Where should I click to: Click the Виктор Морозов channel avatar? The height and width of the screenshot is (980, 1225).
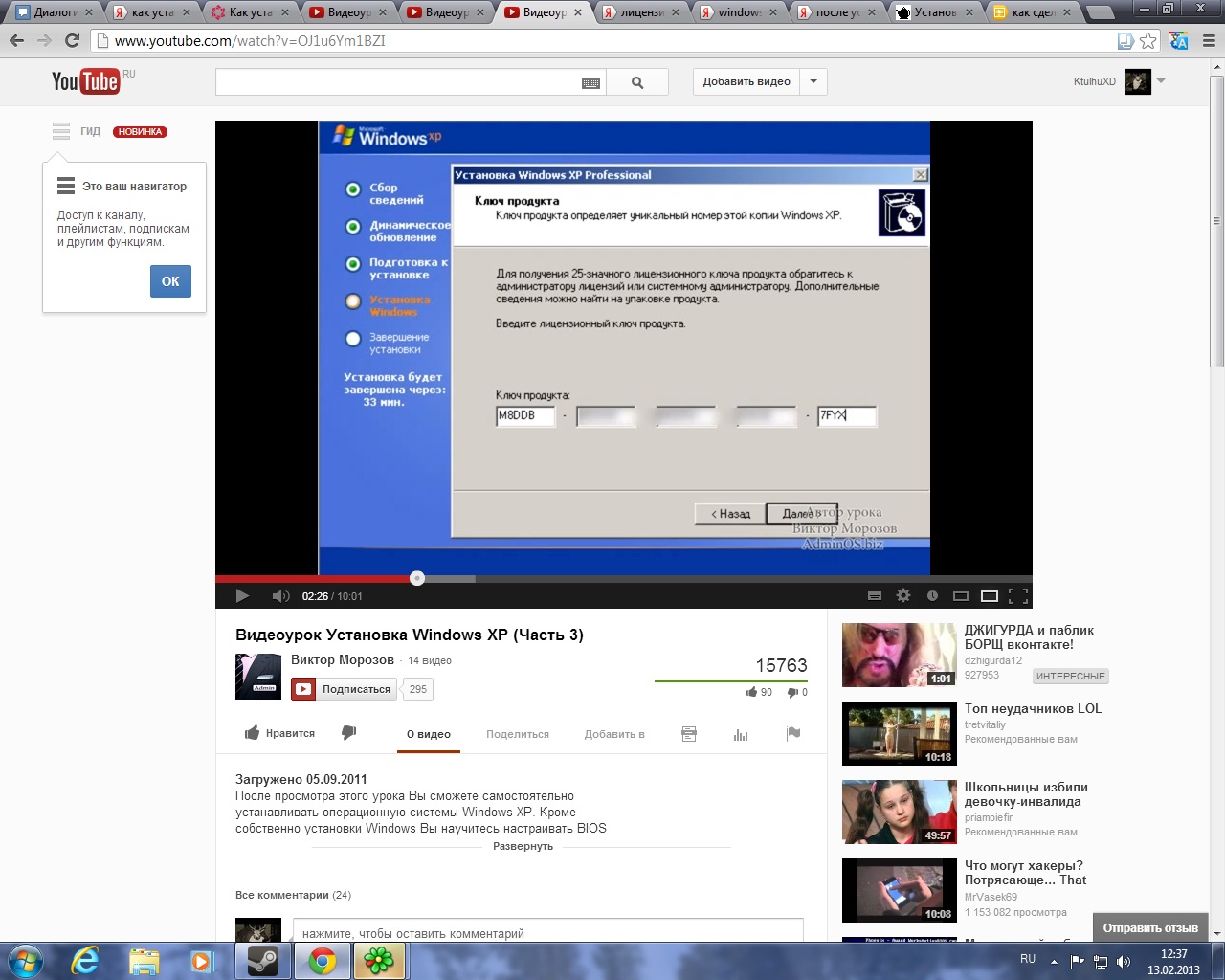click(258, 677)
